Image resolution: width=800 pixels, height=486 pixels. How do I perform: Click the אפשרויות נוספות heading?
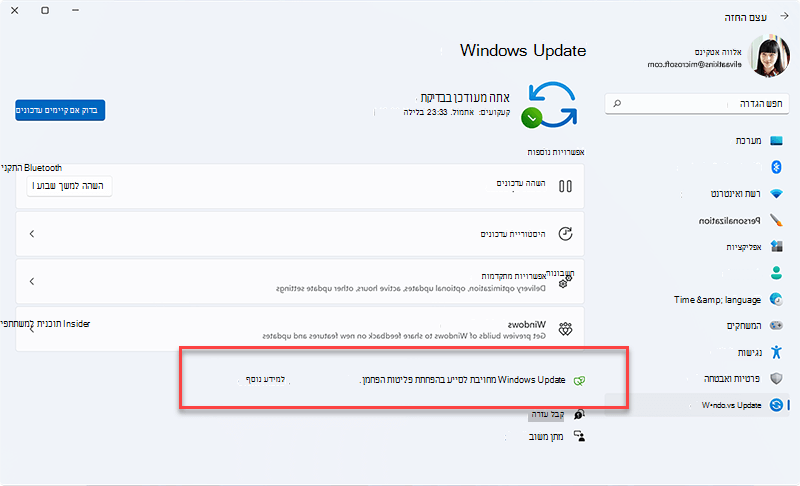[556, 152]
